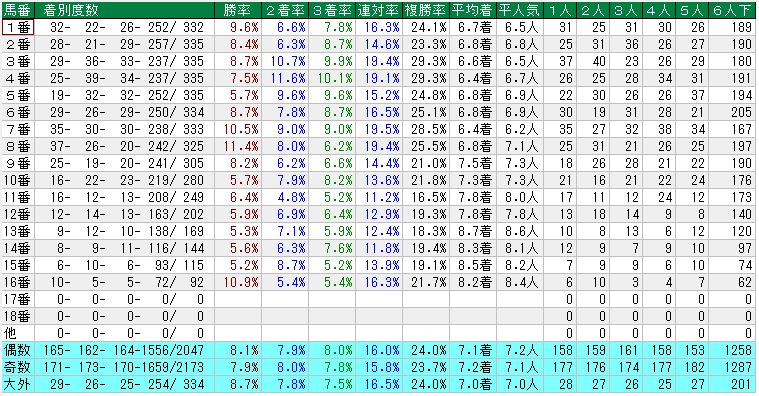Select the 1番 row label cell
The height and width of the screenshot is (396, 759).
point(18,27)
